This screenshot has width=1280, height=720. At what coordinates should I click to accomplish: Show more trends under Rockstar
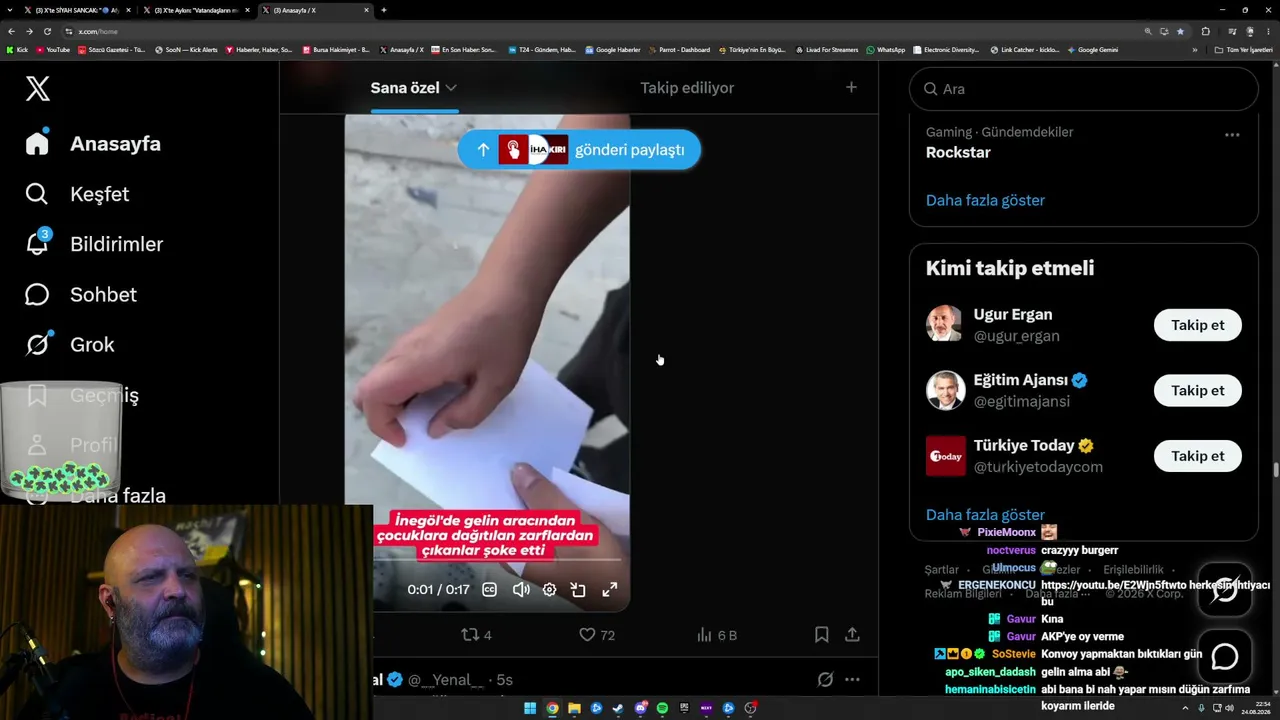(985, 200)
